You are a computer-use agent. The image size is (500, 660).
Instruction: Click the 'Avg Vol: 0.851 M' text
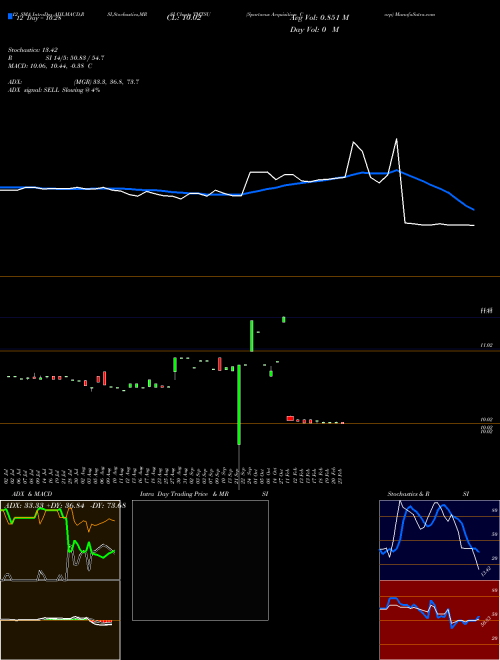[x=319, y=18]
